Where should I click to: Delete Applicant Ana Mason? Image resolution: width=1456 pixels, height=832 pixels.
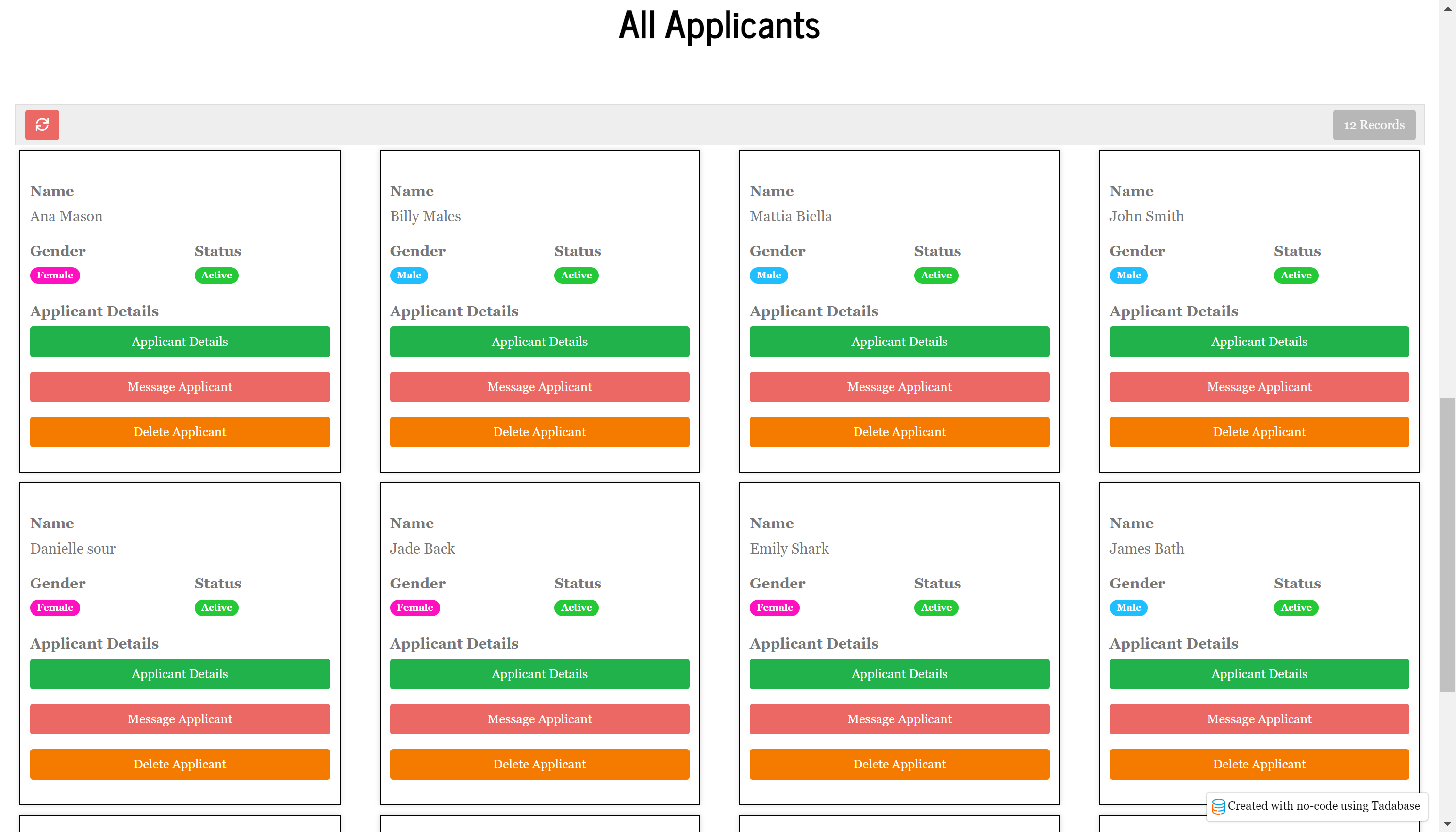coord(180,432)
